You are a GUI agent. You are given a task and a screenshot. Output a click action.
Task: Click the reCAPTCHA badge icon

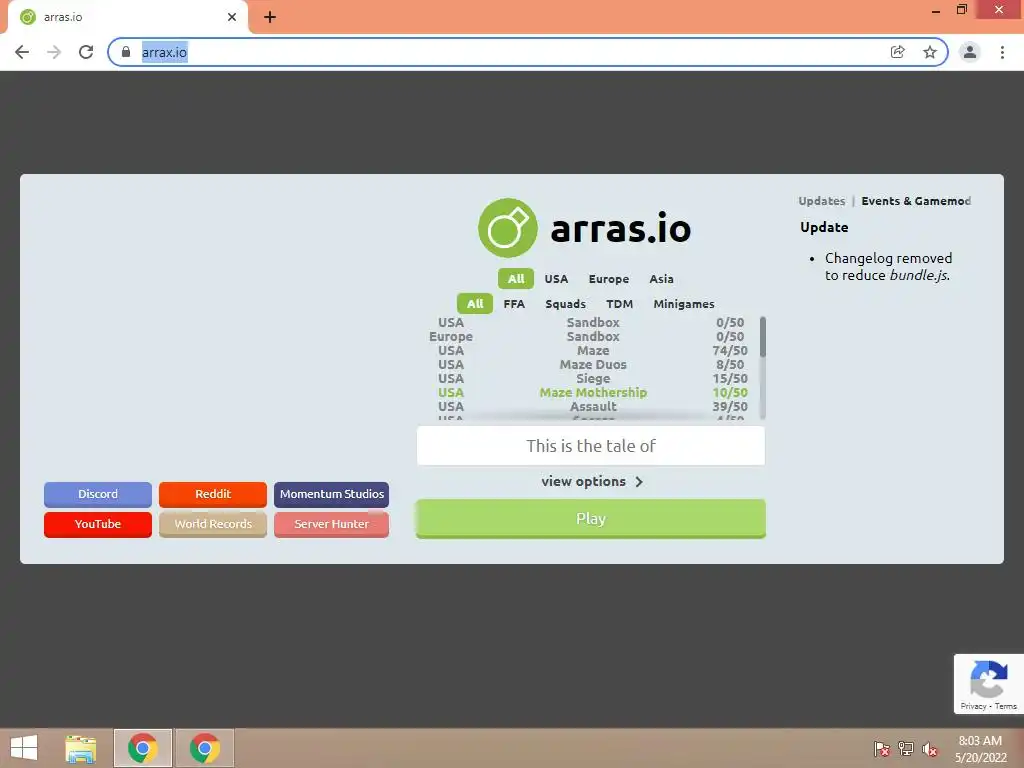pyautogui.click(x=988, y=679)
